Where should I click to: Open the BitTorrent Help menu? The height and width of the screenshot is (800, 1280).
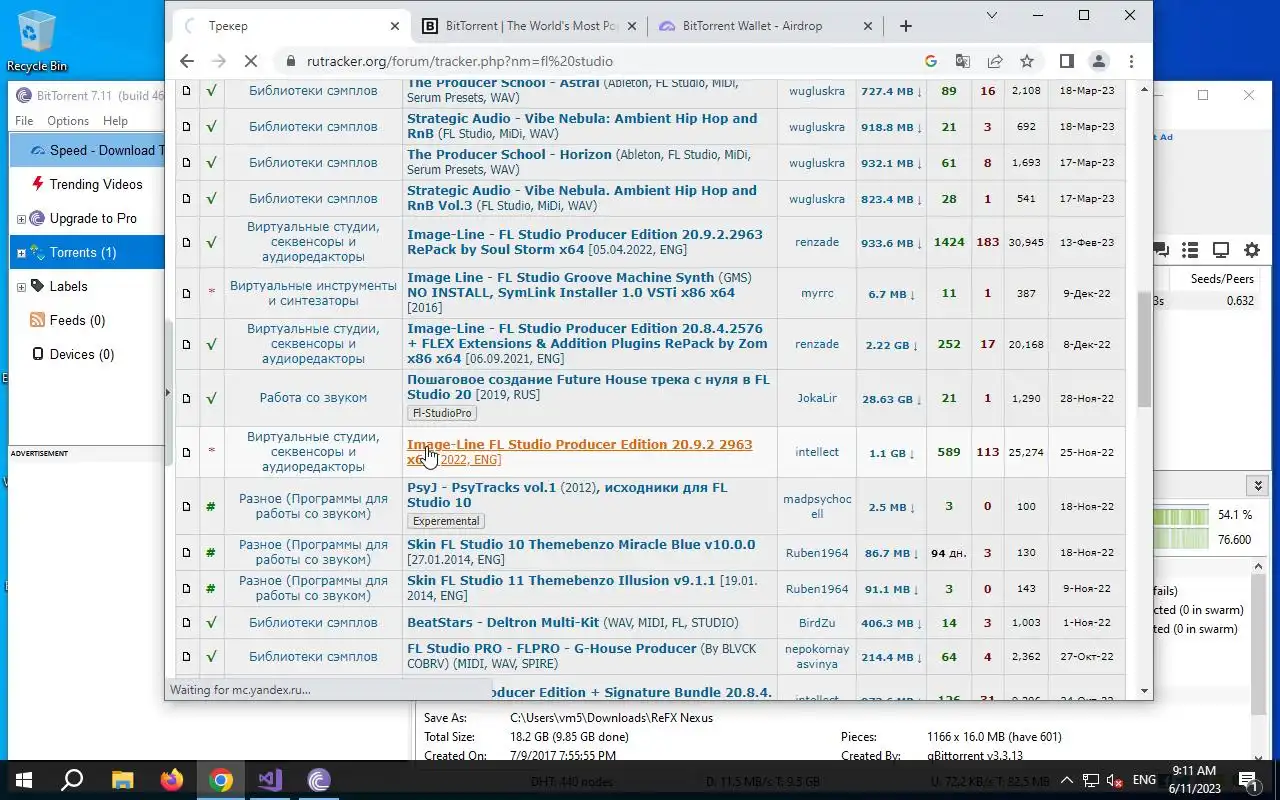coord(115,121)
